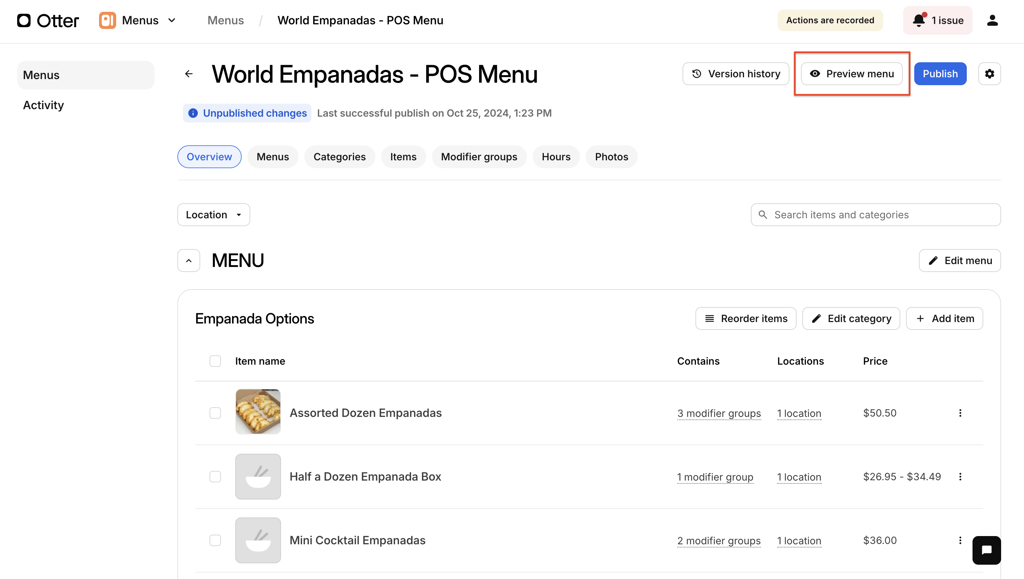
Task: Switch to the Photos tab
Action: [611, 157]
